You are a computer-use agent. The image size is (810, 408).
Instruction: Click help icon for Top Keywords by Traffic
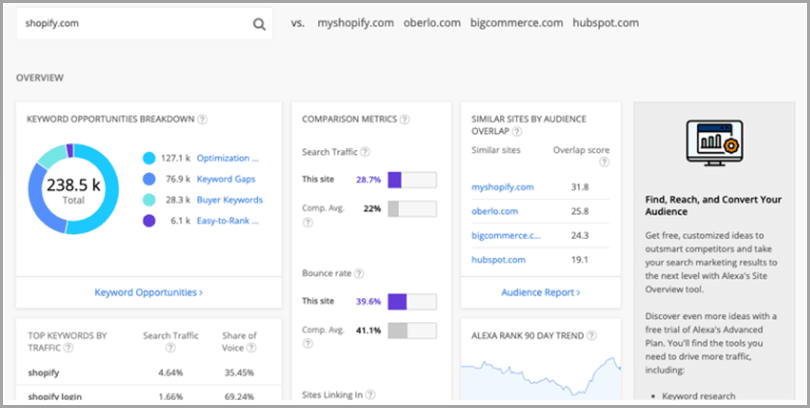[x=68, y=348]
